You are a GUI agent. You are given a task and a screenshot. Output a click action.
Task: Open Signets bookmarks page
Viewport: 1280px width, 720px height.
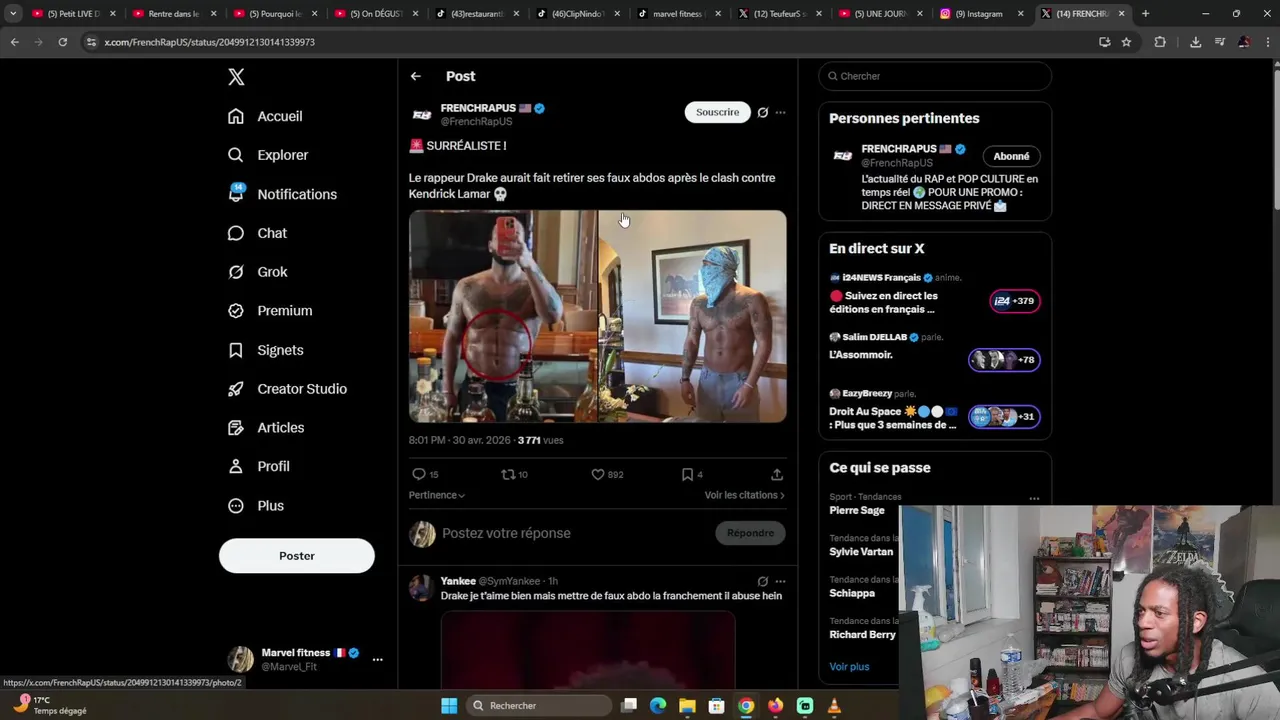point(265,350)
